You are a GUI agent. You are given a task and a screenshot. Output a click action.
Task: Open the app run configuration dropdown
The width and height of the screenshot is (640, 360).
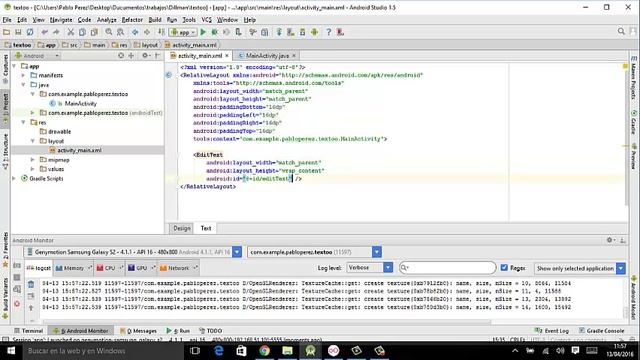point(183,32)
